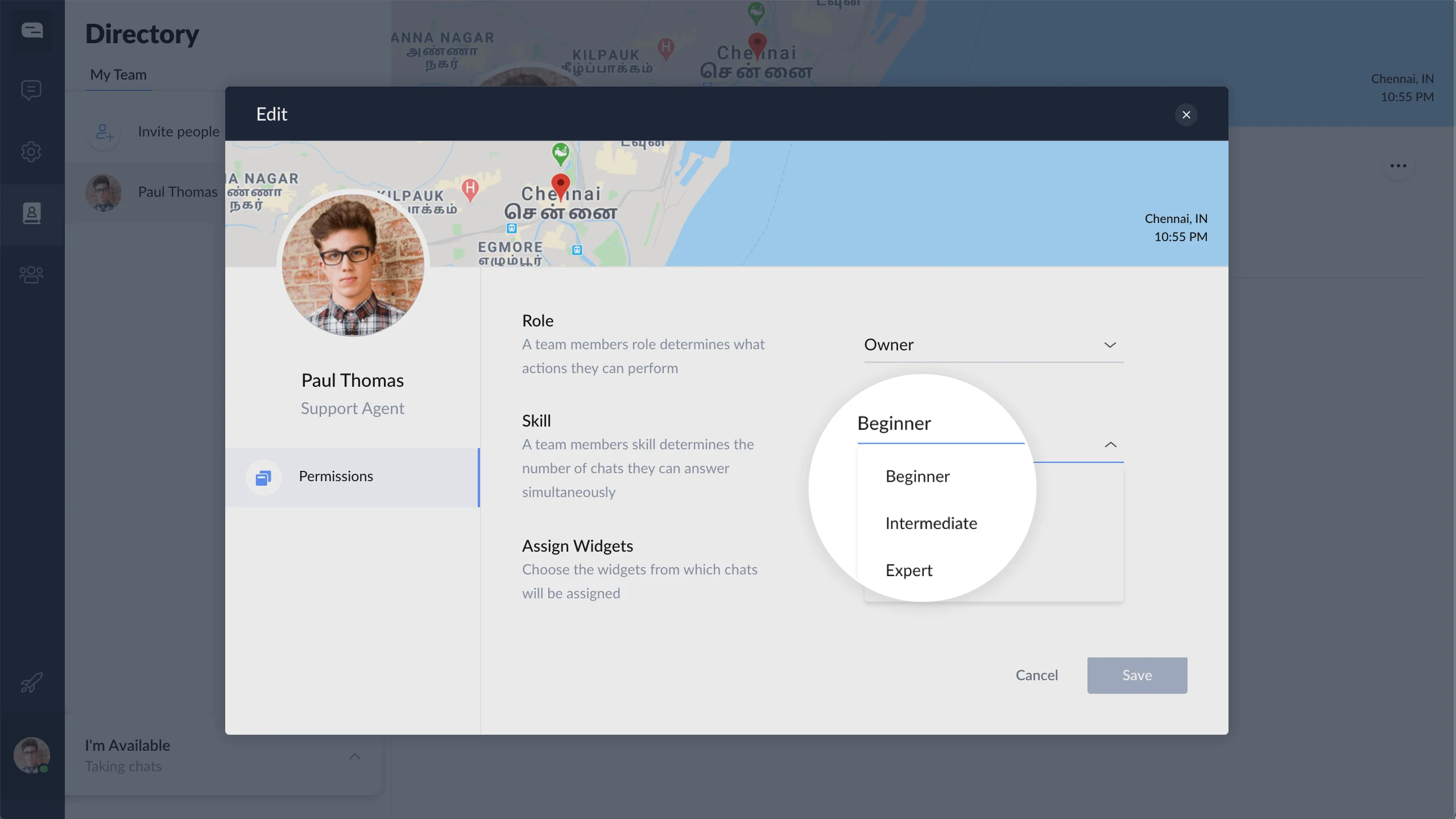The image size is (1456, 819).
Task: Click the rocket launch icon in sidebar
Action: pyautogui.click(x=31, y=682)
